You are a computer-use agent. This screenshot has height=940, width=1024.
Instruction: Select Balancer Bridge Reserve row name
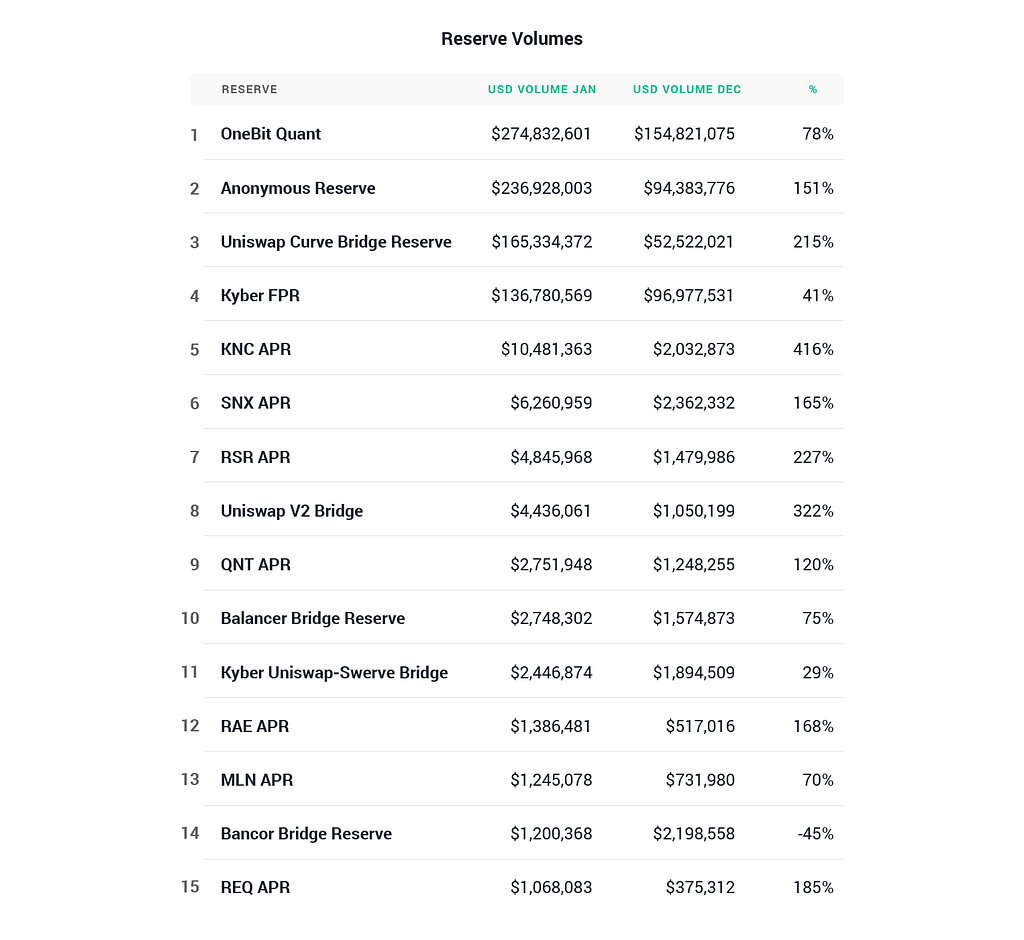[x=313, y=618]
